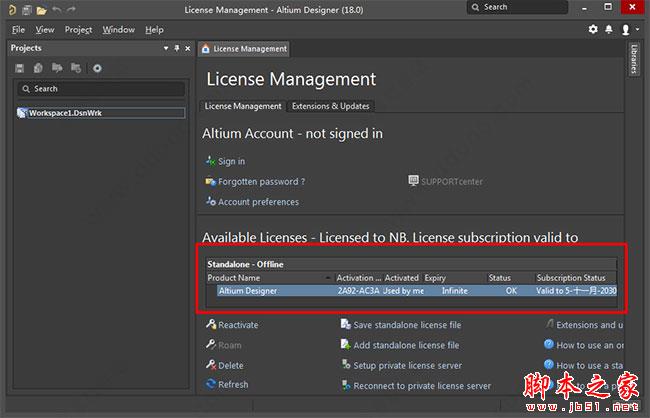Pin the Projects panel with pushpin icon
Screen dimensions: 650x418
click(178, 48)
